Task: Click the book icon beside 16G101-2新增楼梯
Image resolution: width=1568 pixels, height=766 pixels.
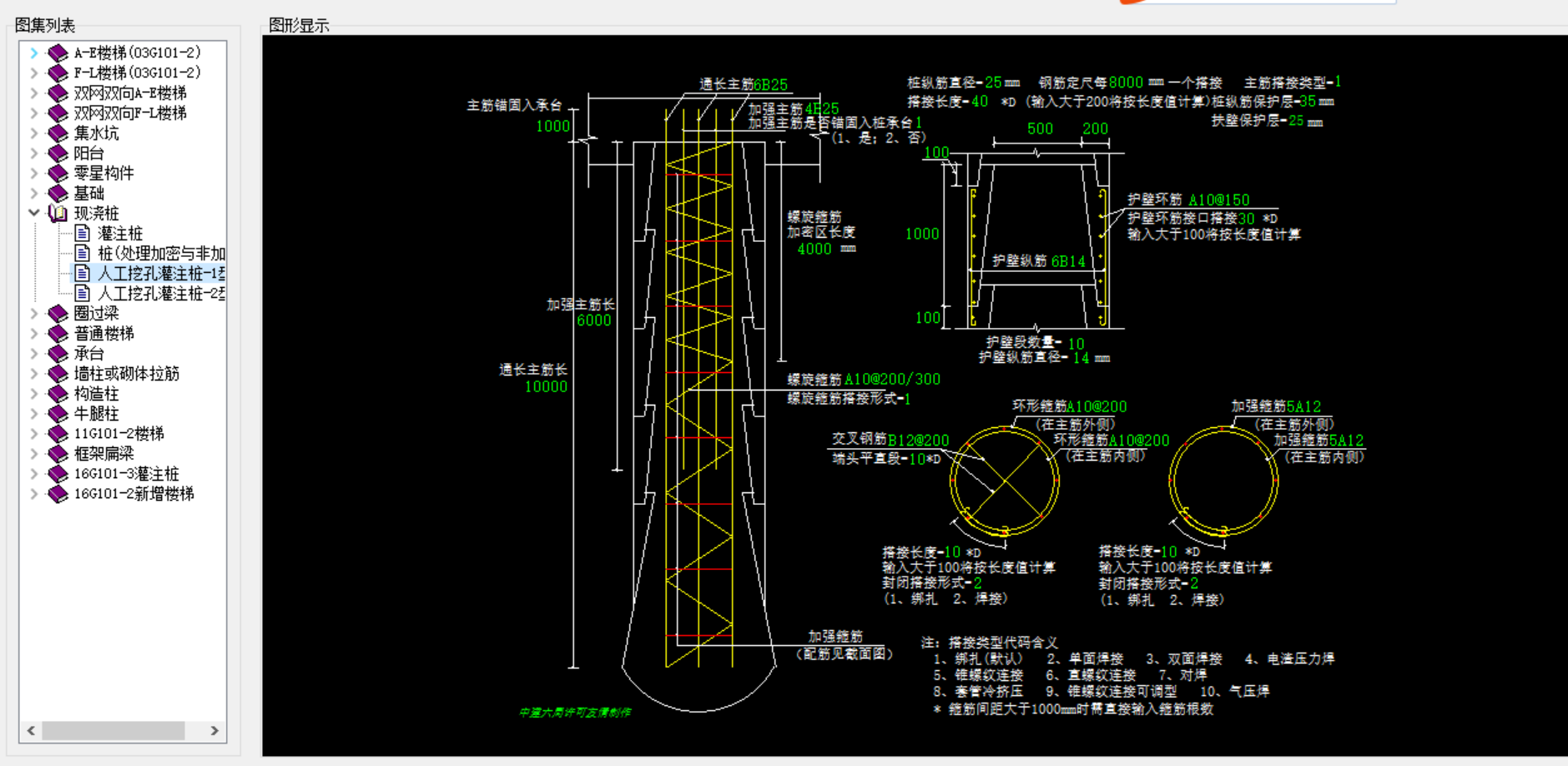Action: point(58,493)
